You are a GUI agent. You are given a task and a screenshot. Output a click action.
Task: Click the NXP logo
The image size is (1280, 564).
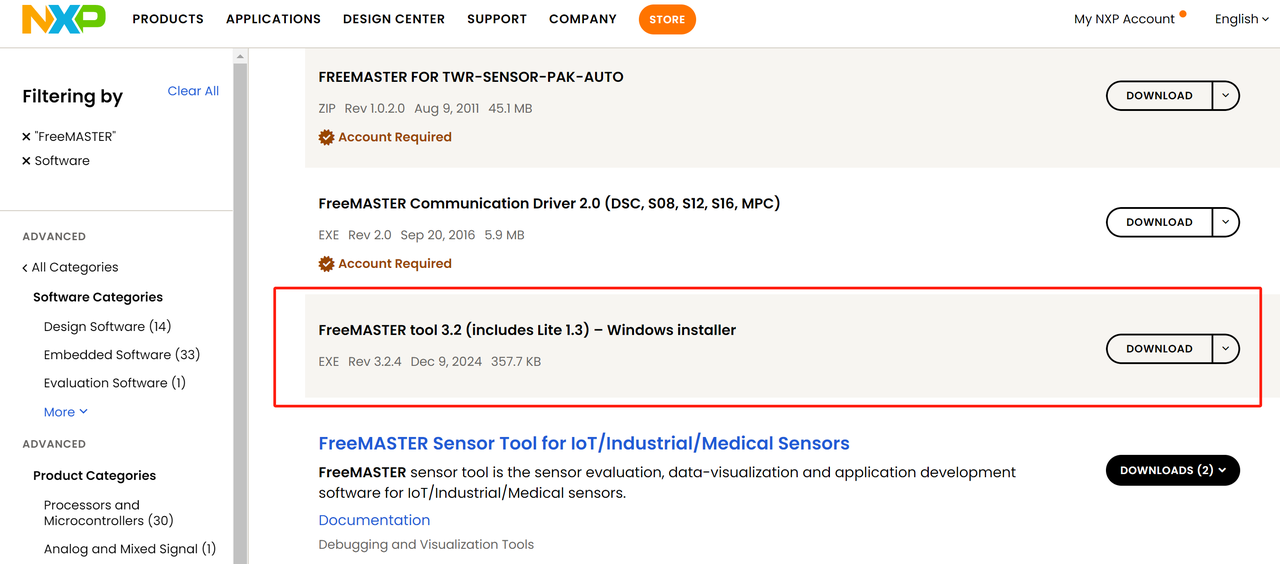[64, 19]
